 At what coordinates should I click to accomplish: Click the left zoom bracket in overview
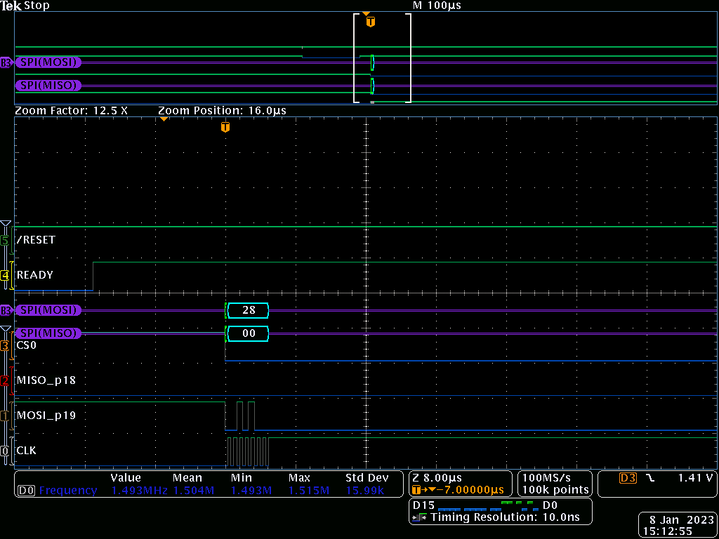(x=357, y=58)
